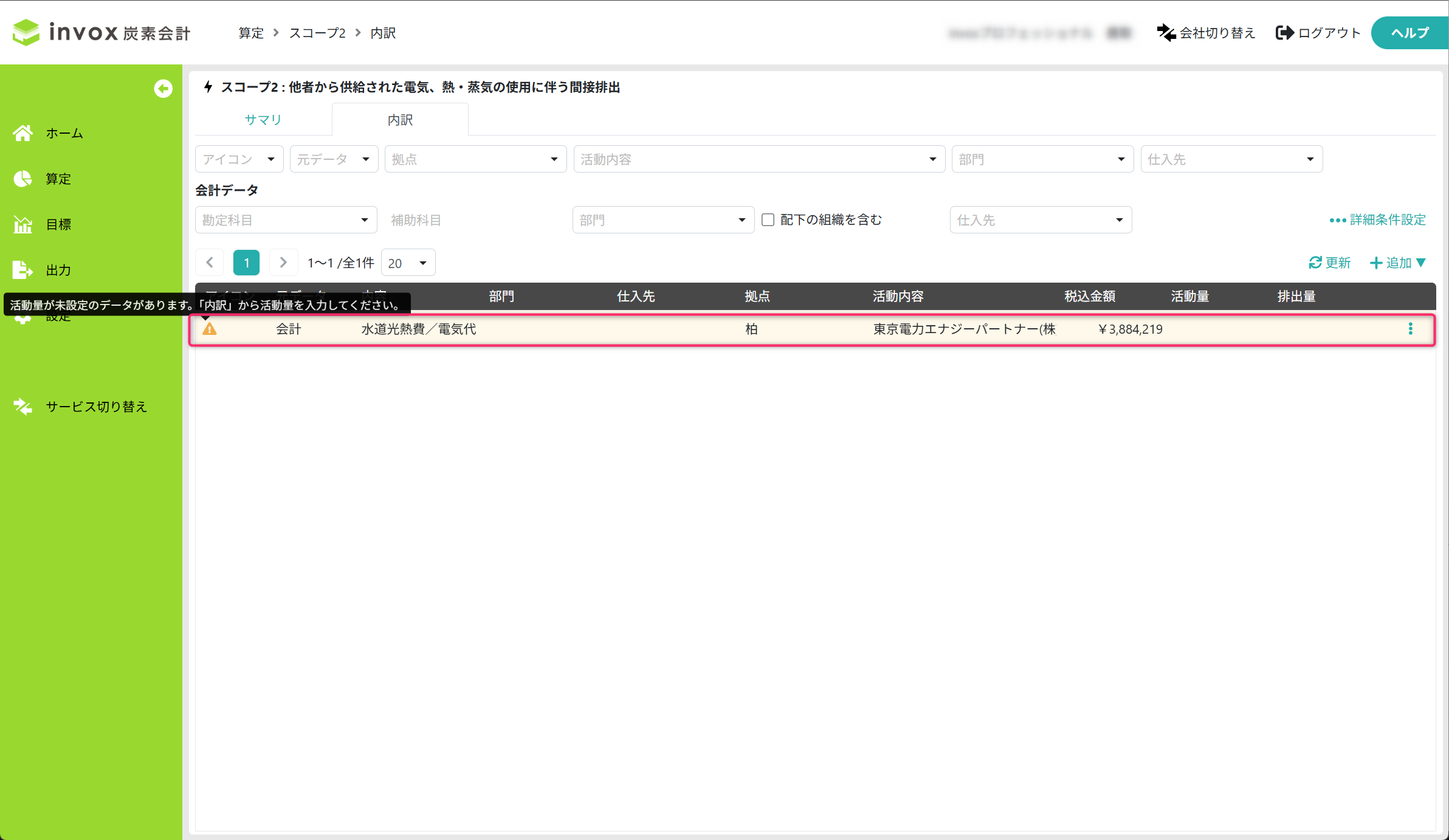Expand the 拠点 filter dropdown

[475, 159]
